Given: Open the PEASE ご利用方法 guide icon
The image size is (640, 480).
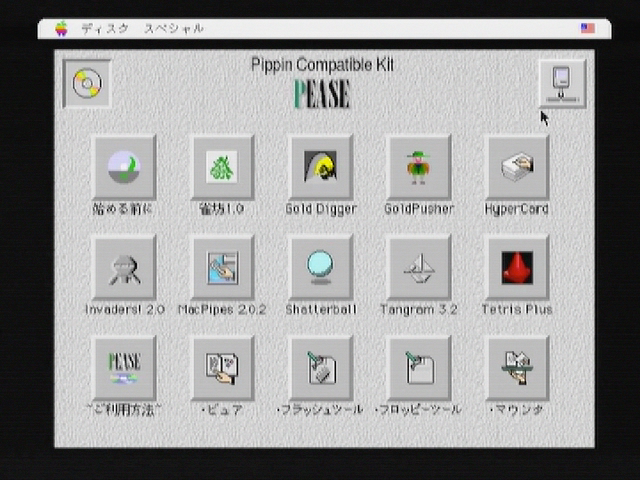Looking at the screenshot, I should click(124, 368).
